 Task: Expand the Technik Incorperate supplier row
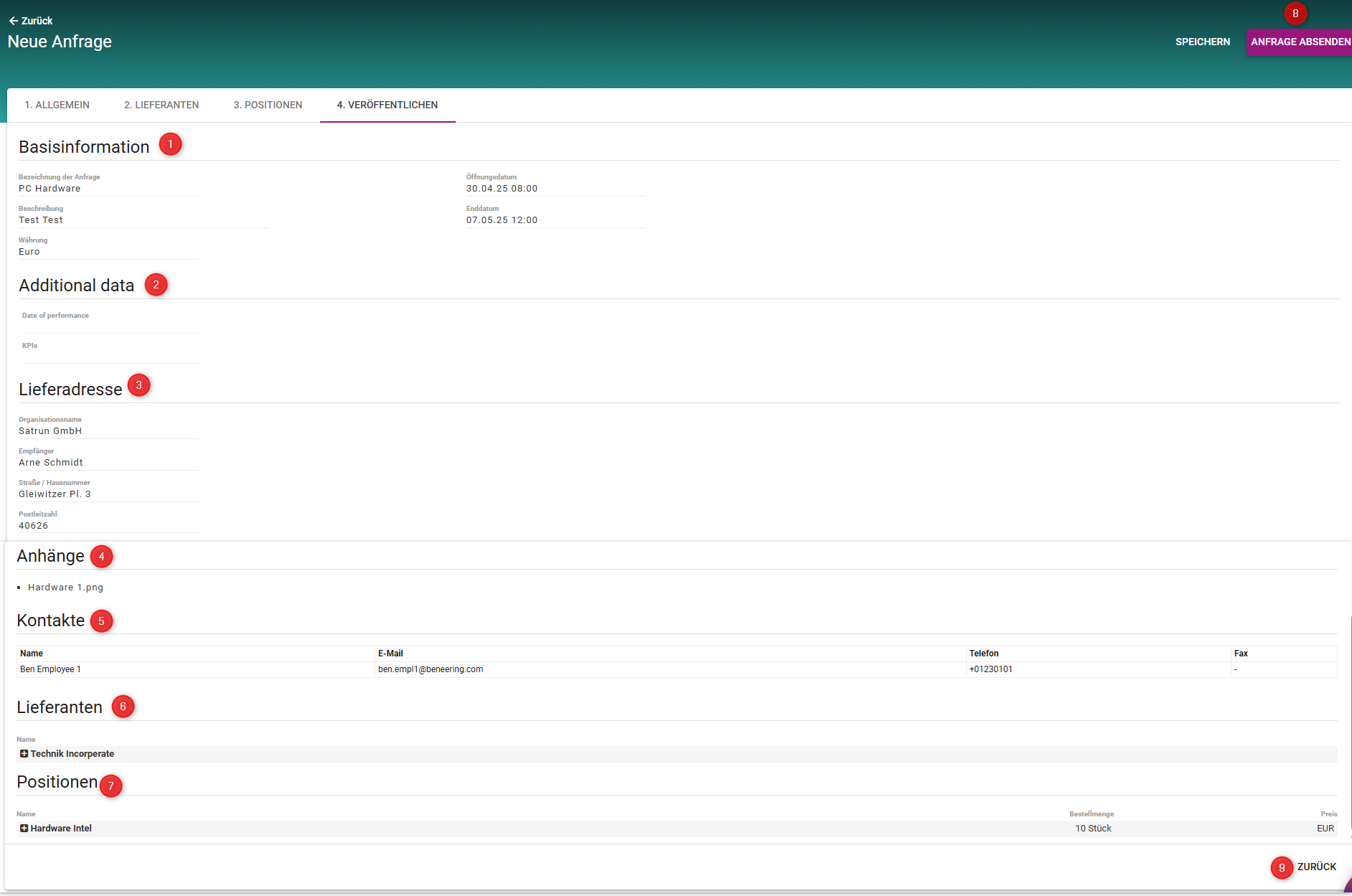click(24, 754)
